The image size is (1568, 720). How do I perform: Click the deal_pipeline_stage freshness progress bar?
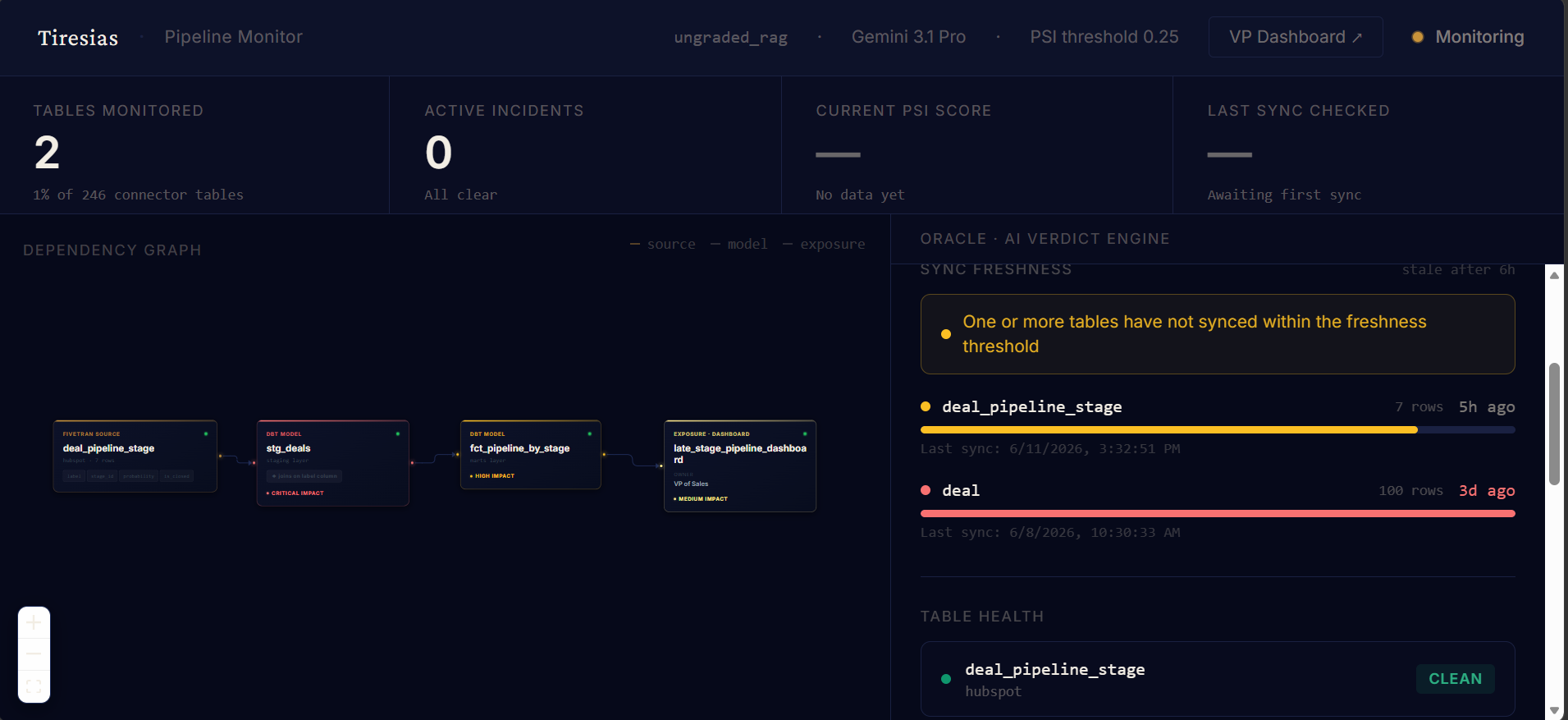pyautogui.click(x=1218, y=429)
